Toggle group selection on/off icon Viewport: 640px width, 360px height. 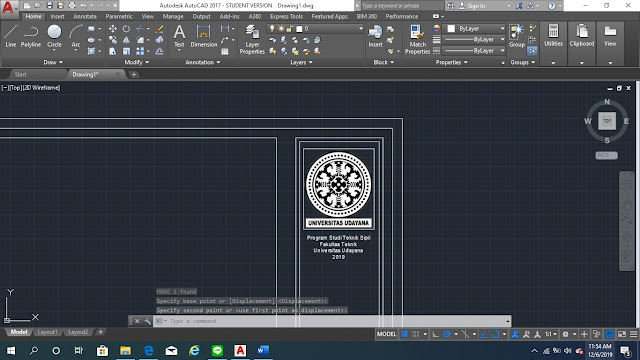click(532, 51)
